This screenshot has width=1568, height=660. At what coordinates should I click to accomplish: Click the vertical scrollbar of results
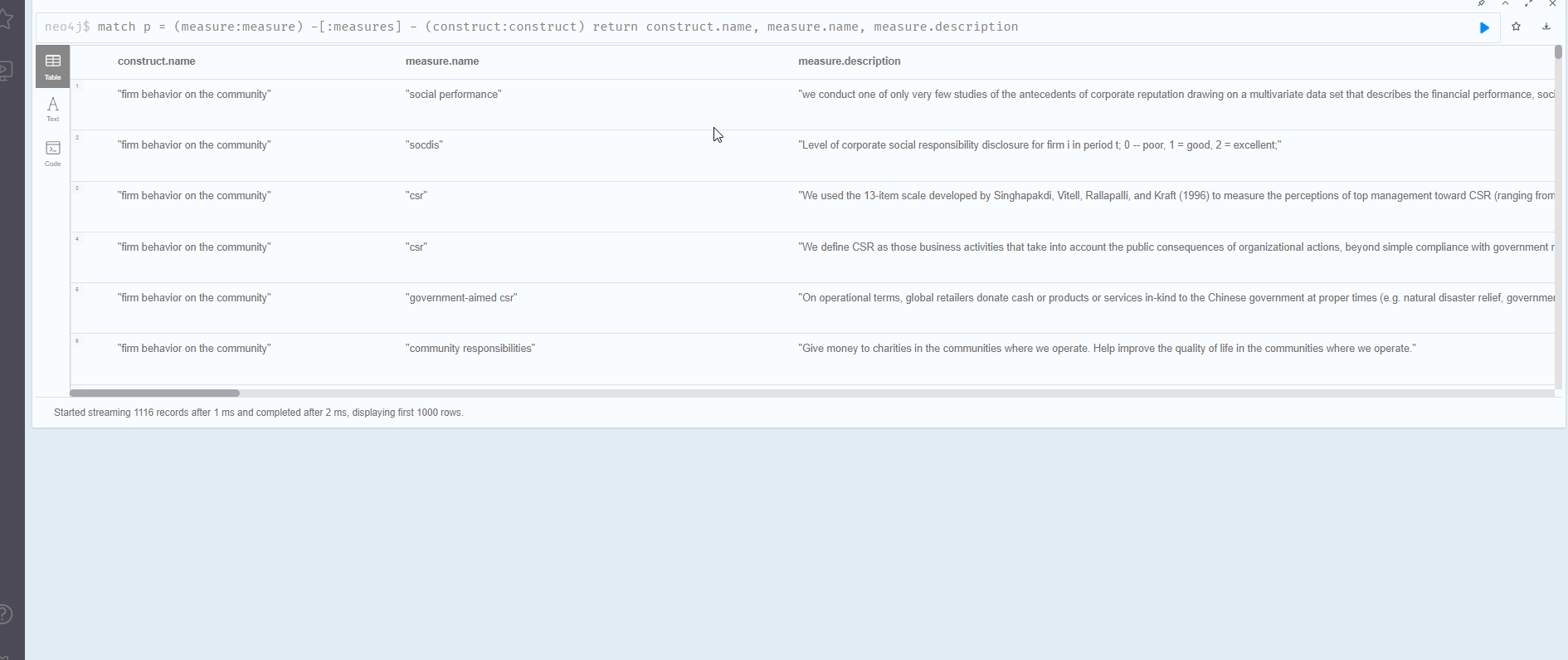1558,51
